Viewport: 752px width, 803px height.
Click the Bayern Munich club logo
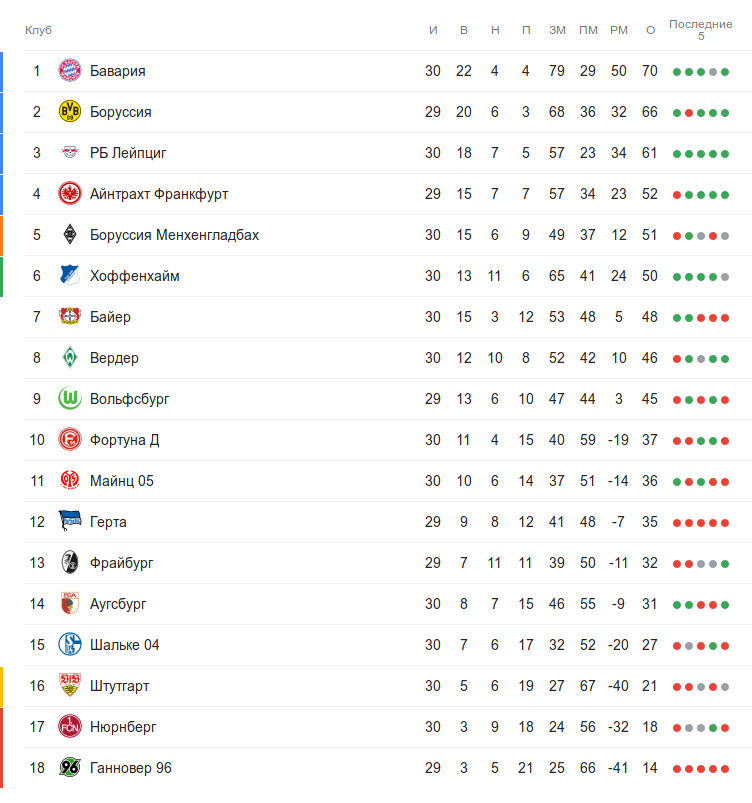pyautogui.click(x=69, y=71)
